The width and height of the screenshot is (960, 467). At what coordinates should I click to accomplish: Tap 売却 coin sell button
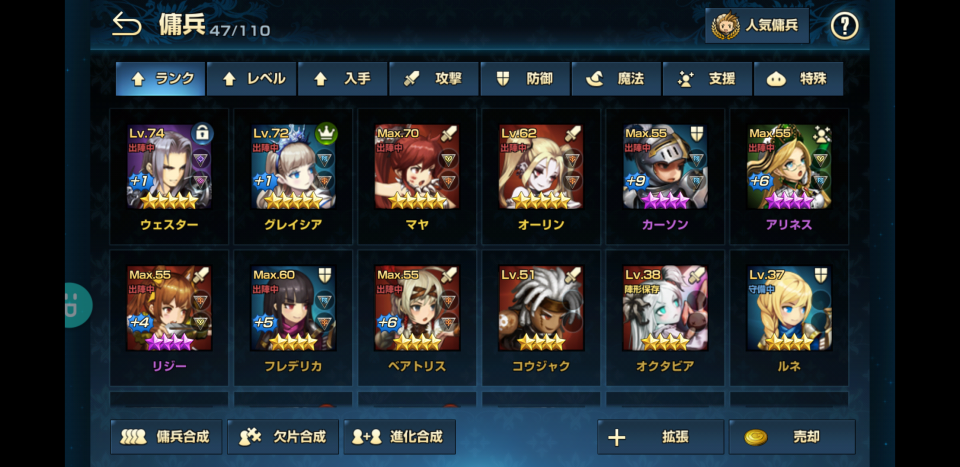(x=792, y=437)
